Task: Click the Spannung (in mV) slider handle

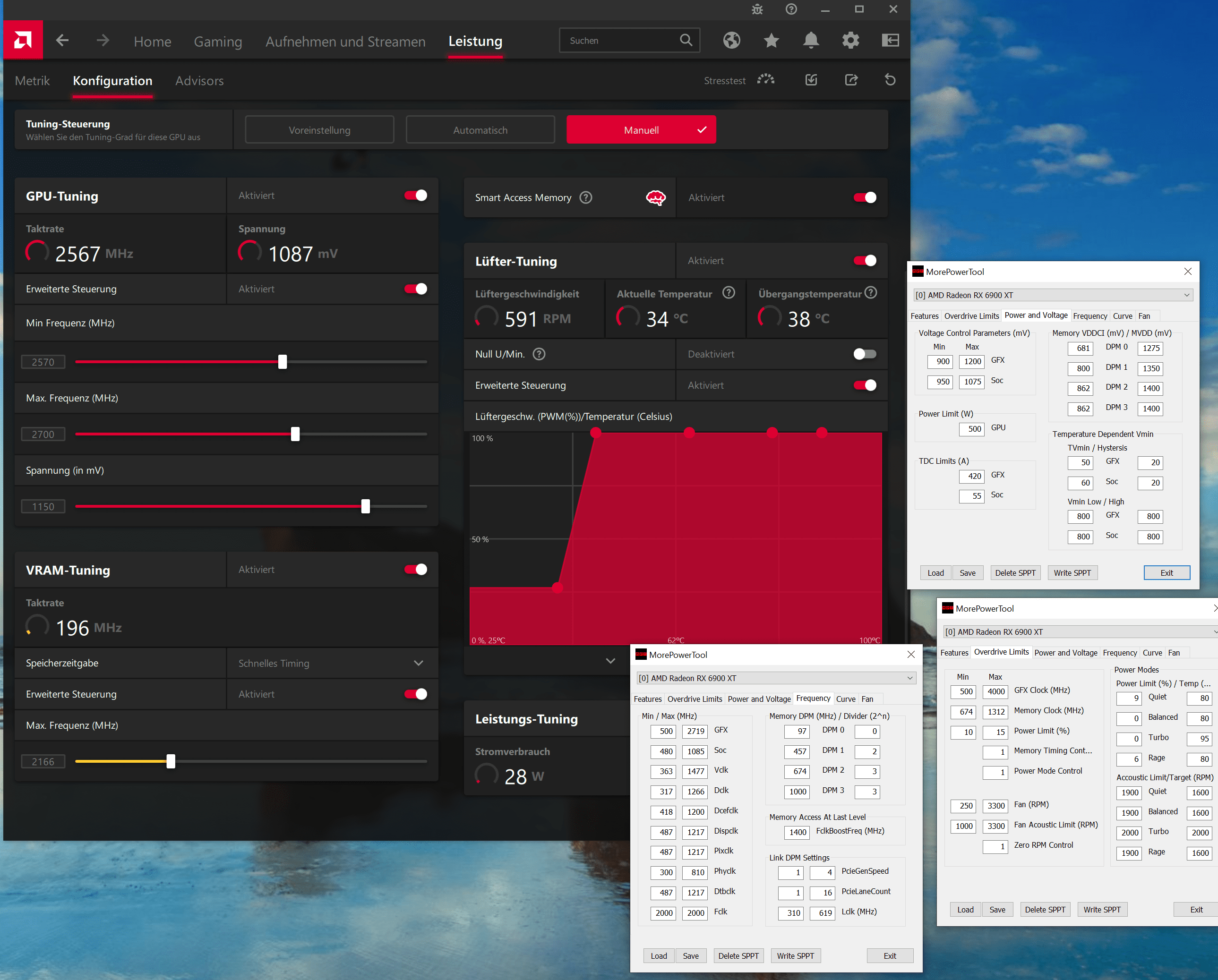Action: pos(366,506)
